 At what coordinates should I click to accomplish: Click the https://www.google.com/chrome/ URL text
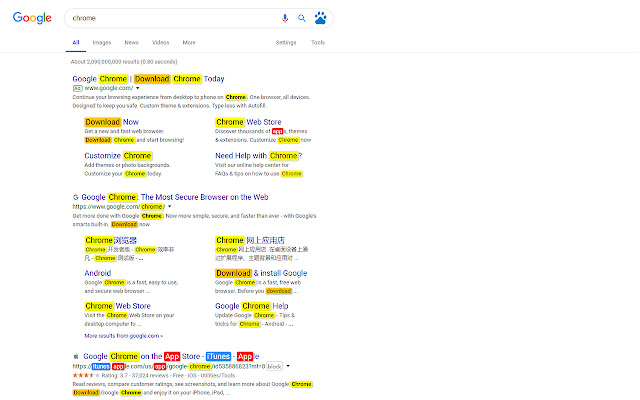[x=119, y=207]
